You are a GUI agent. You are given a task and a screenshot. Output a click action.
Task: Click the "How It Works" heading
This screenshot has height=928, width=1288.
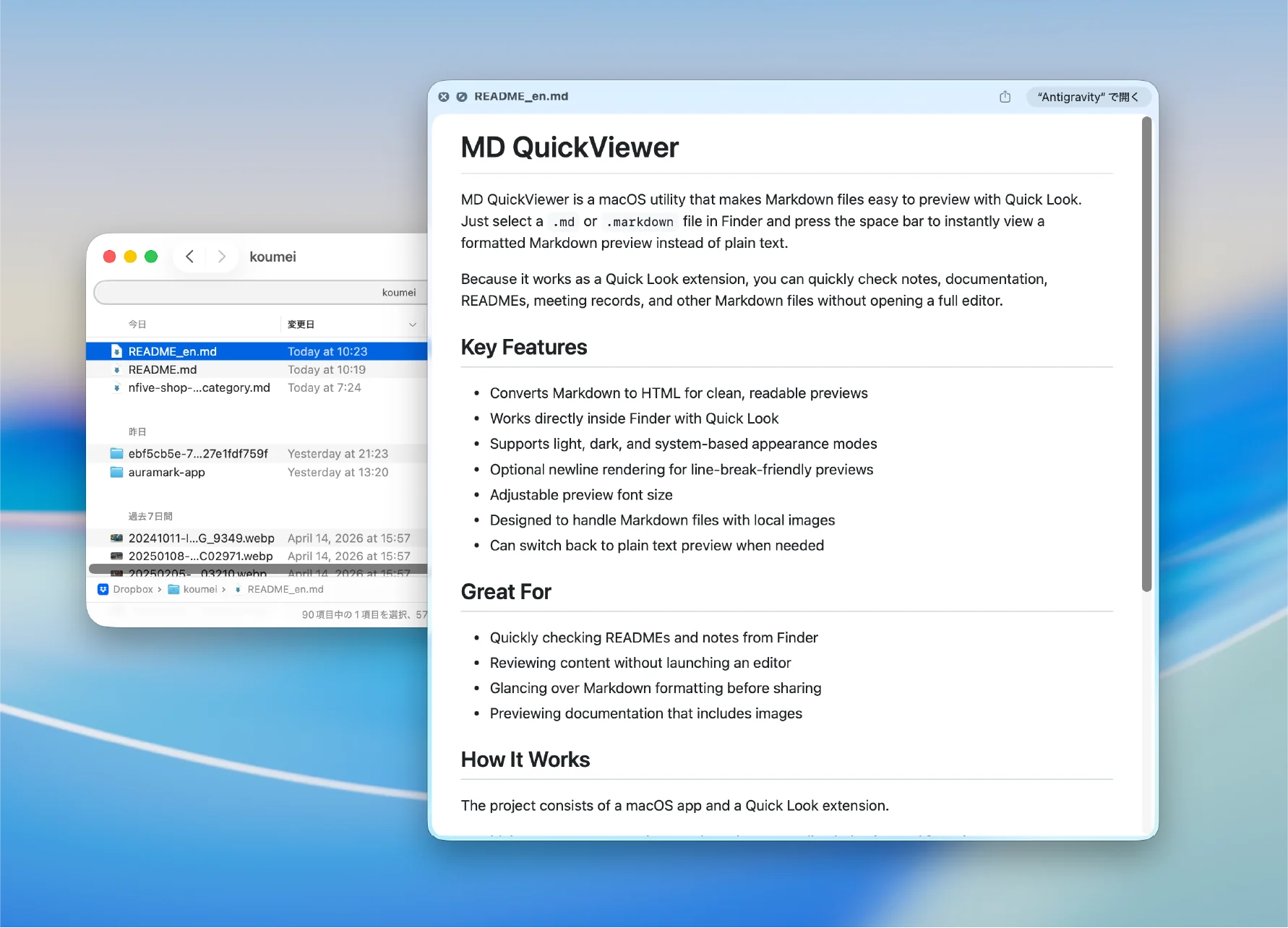[x=525, y=760]
